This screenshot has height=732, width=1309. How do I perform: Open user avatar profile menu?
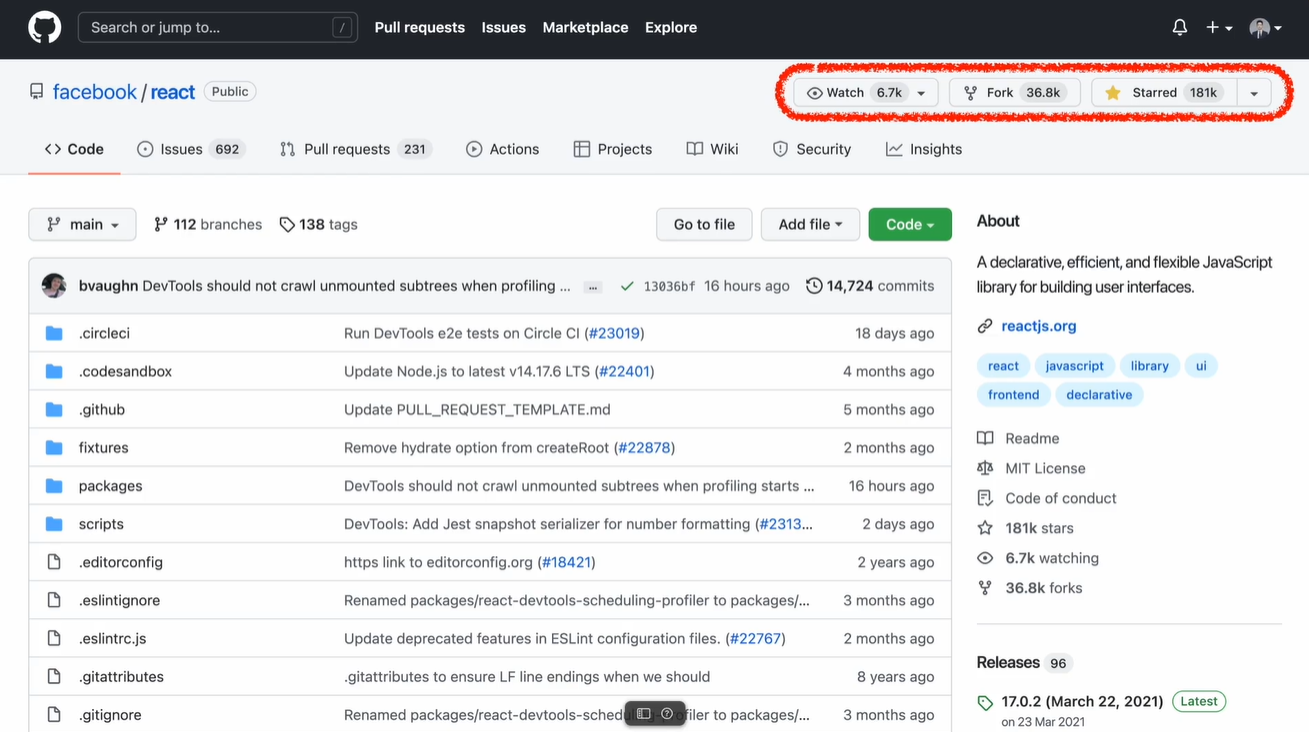point(1266,27)
